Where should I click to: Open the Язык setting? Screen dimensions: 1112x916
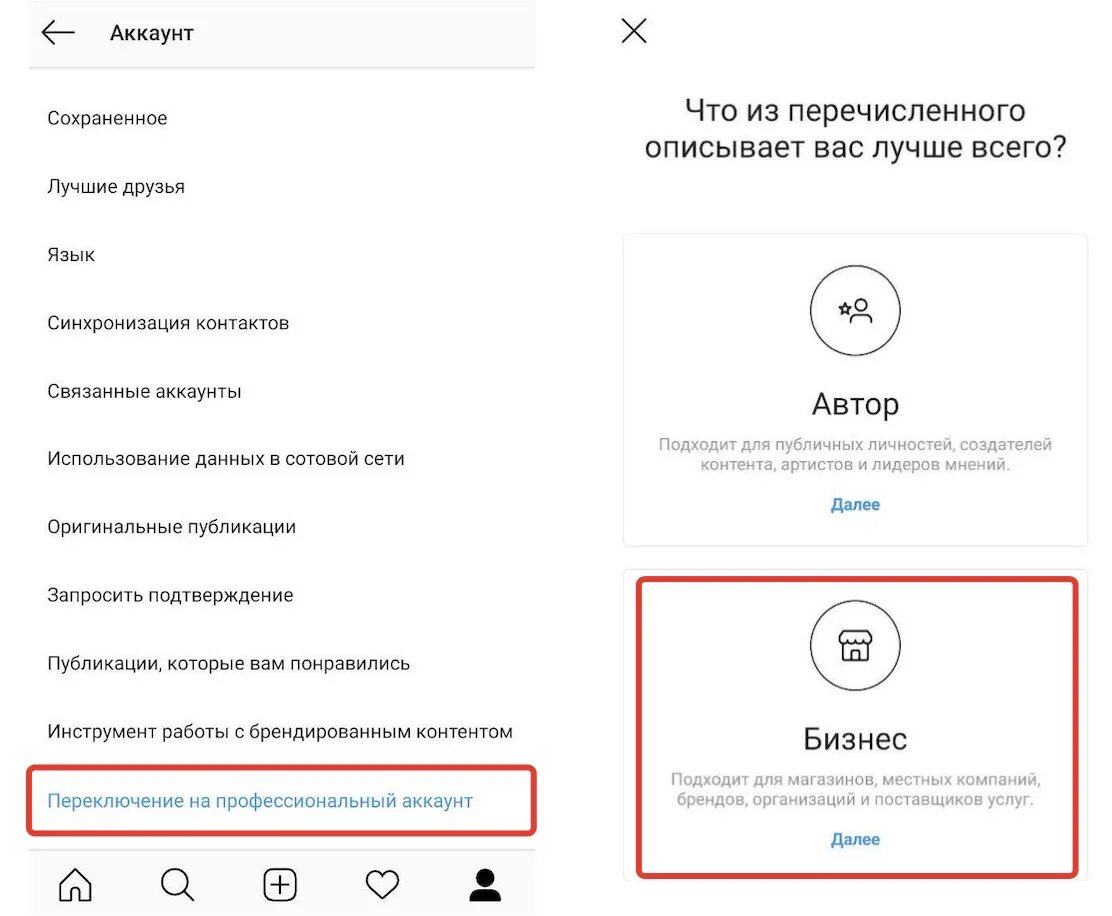71,255
